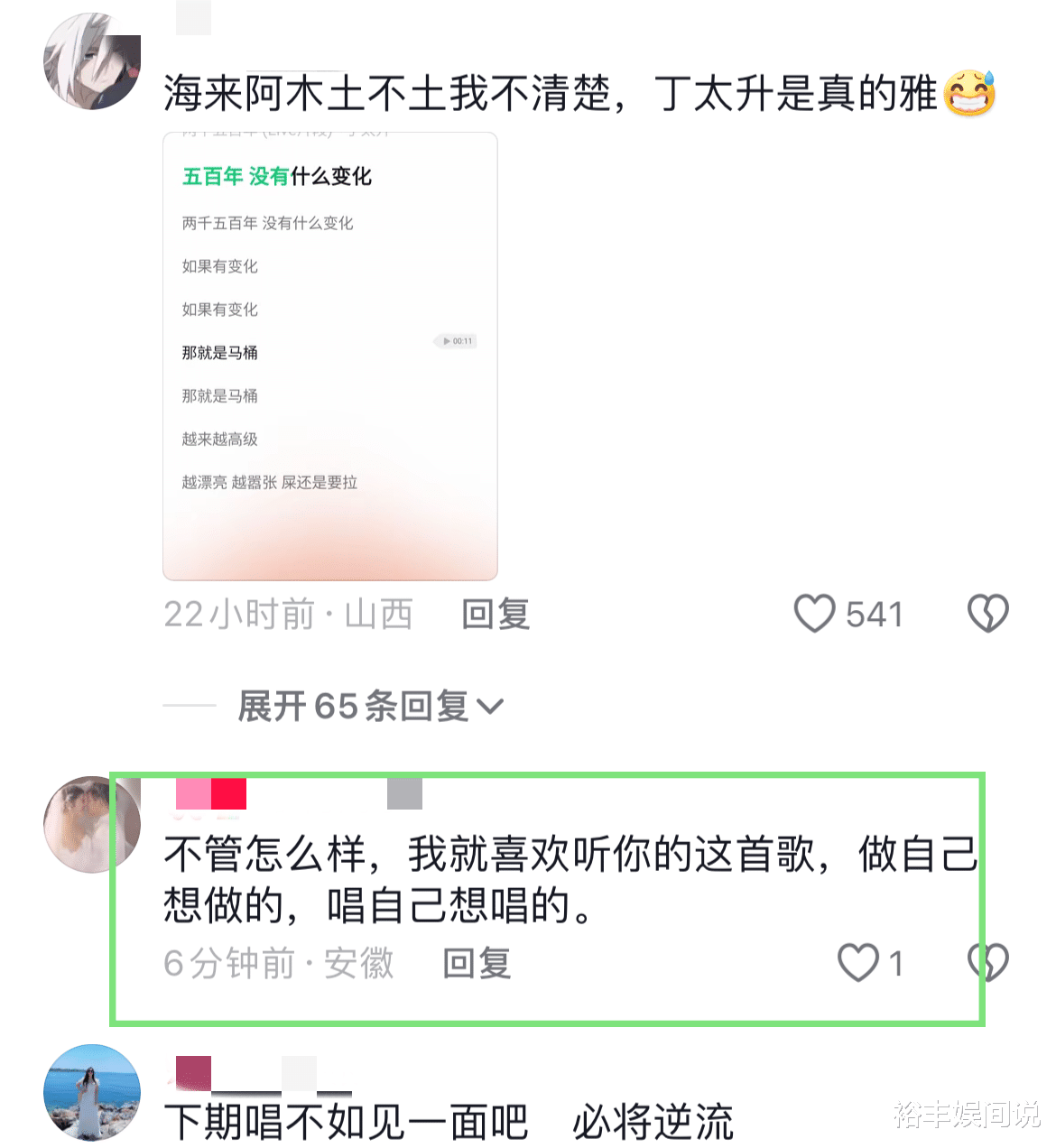1056x1148 pixels.
Task: Tap broken heart on the Anhui comment
Action: 987,962
